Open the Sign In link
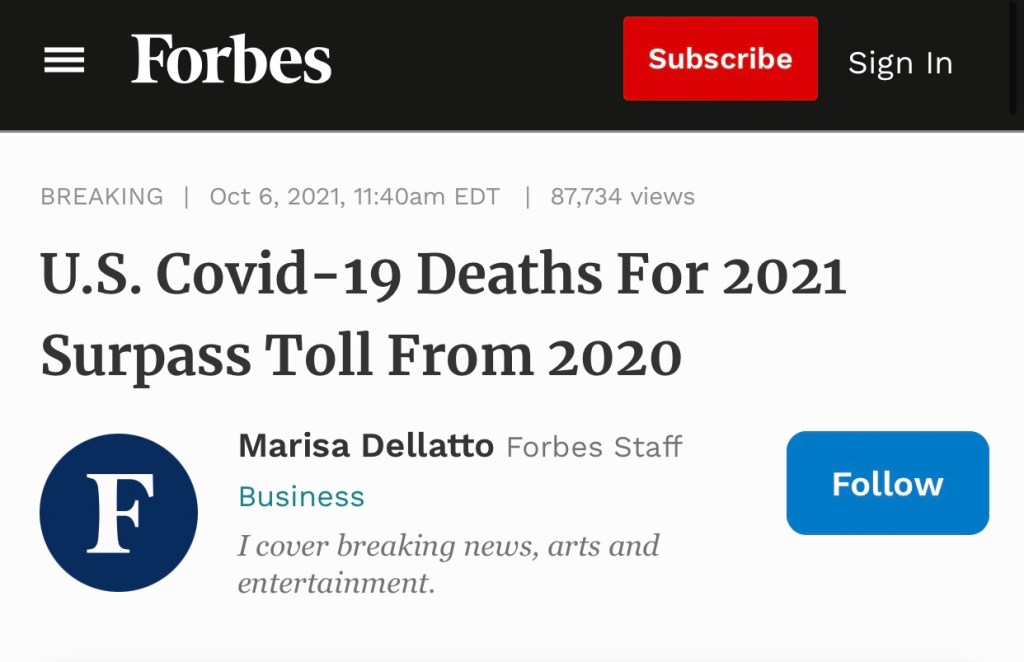1024x662 pixels. click(900, 63)
